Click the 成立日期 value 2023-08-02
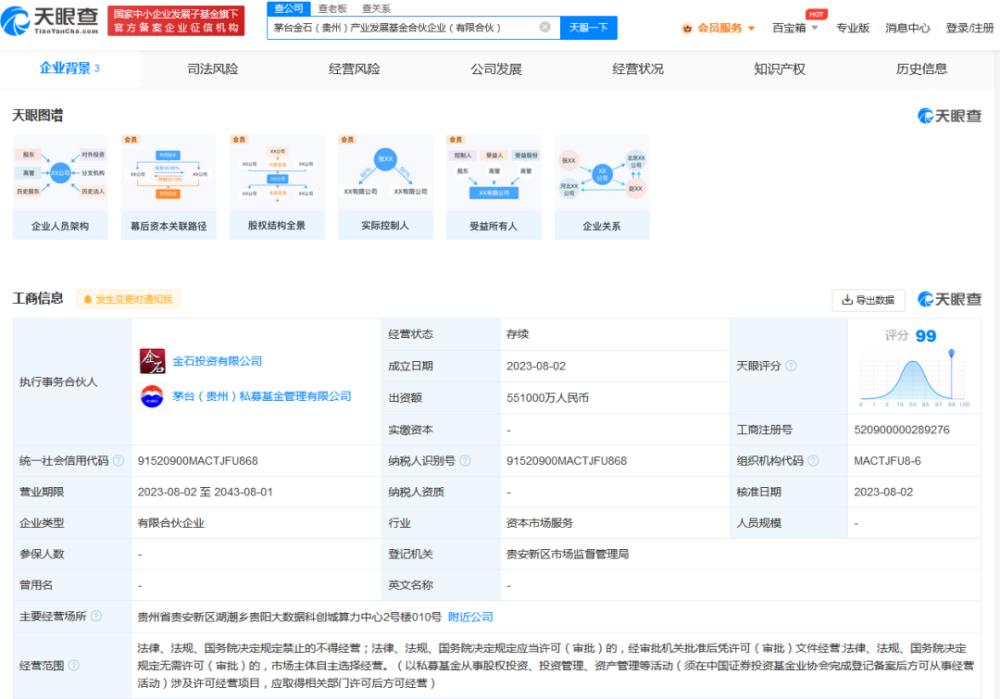 click(536, 366)
